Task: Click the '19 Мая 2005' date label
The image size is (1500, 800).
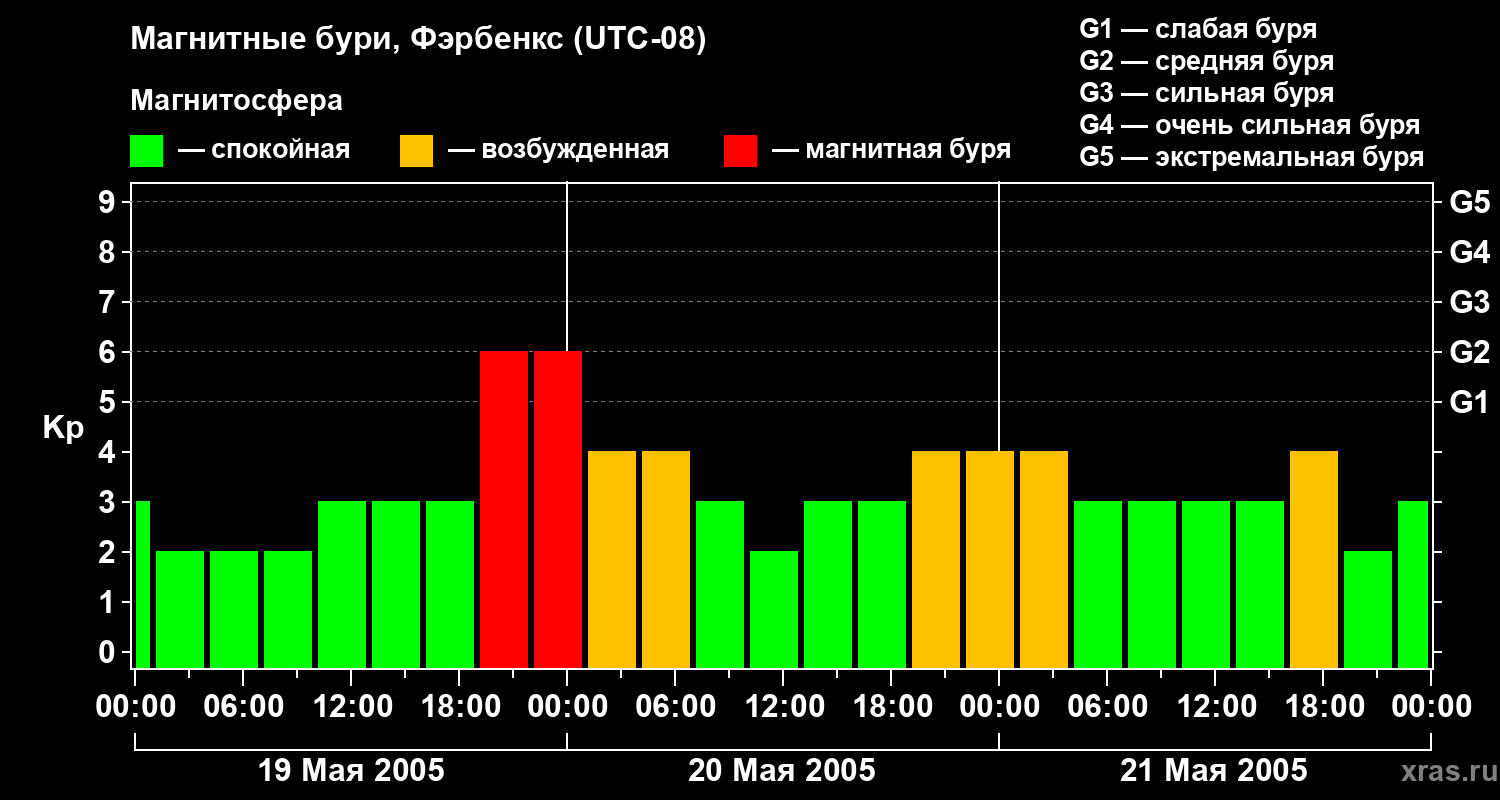Action: 351,770
